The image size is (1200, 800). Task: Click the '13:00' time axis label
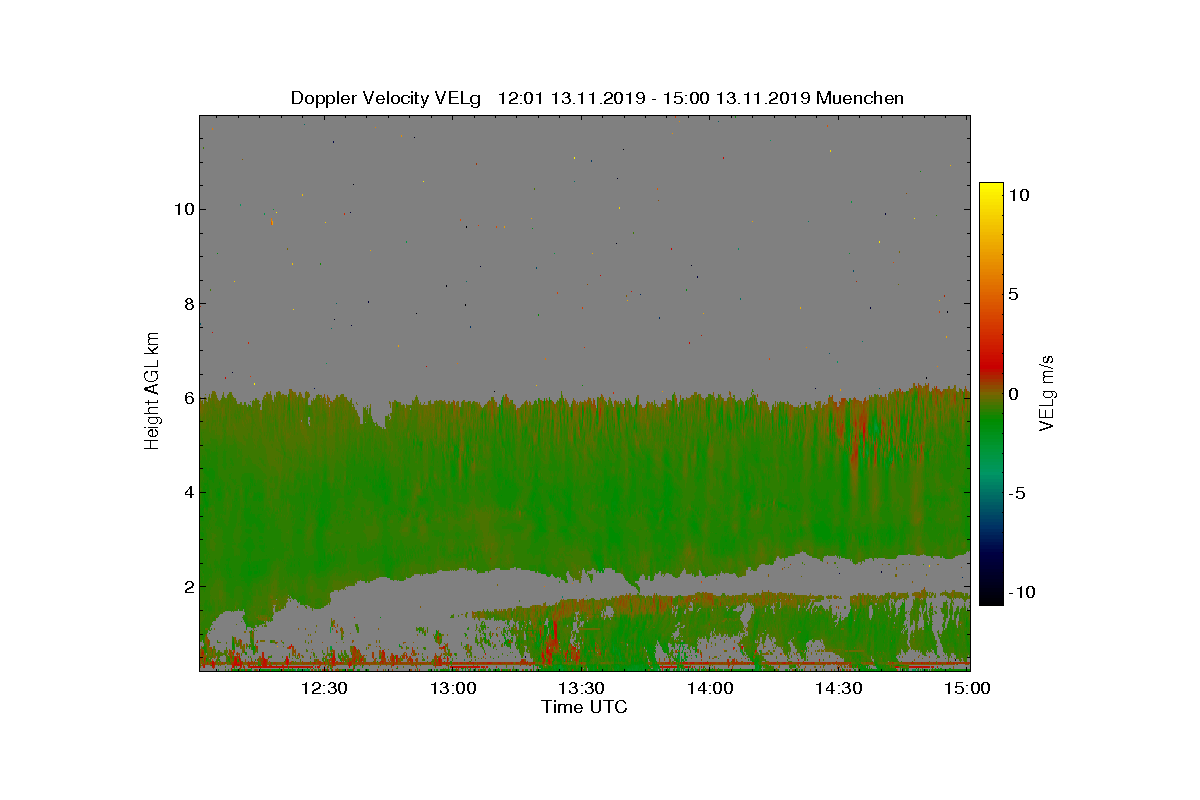453,688
